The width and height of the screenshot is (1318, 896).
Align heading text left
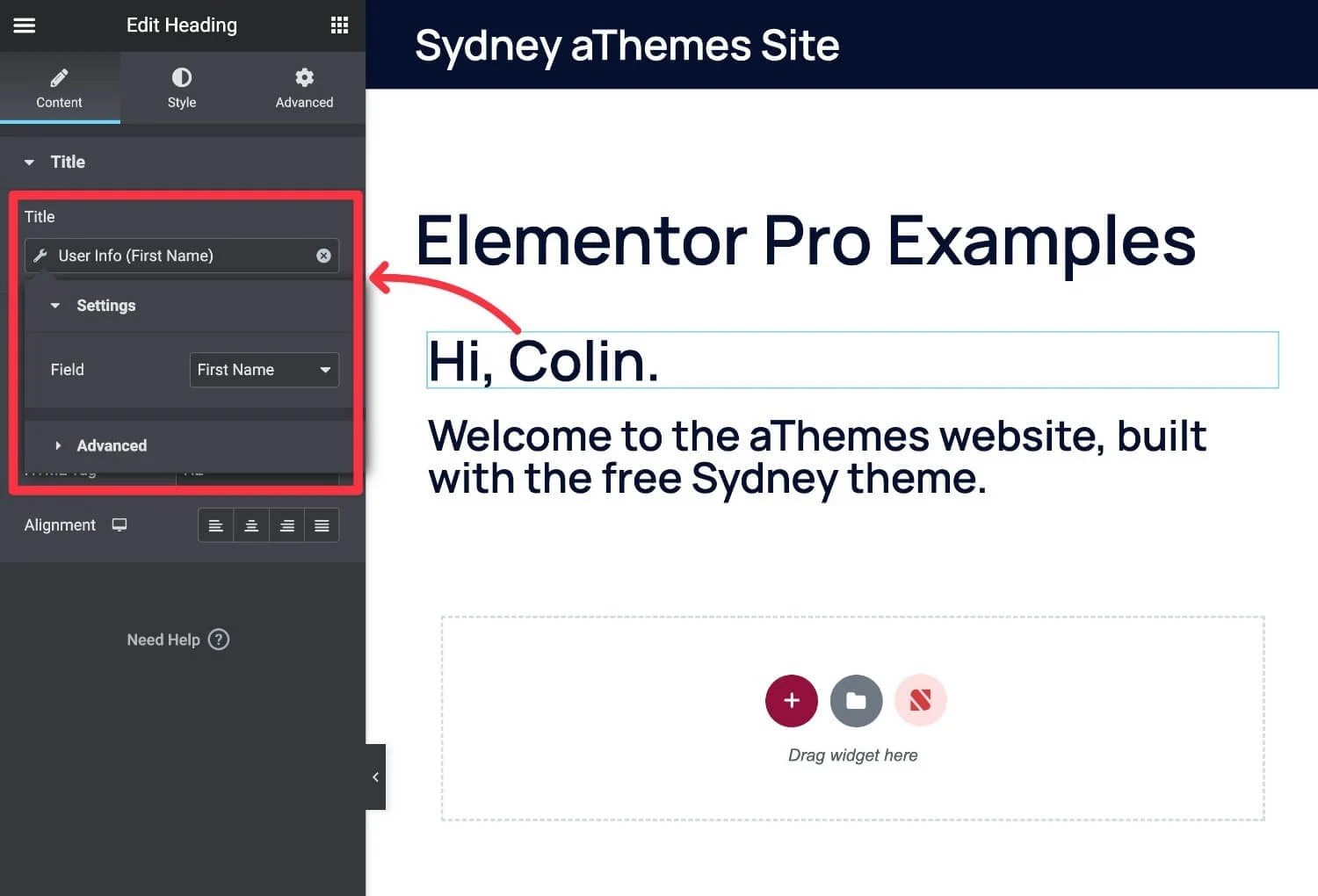(215, 525)
